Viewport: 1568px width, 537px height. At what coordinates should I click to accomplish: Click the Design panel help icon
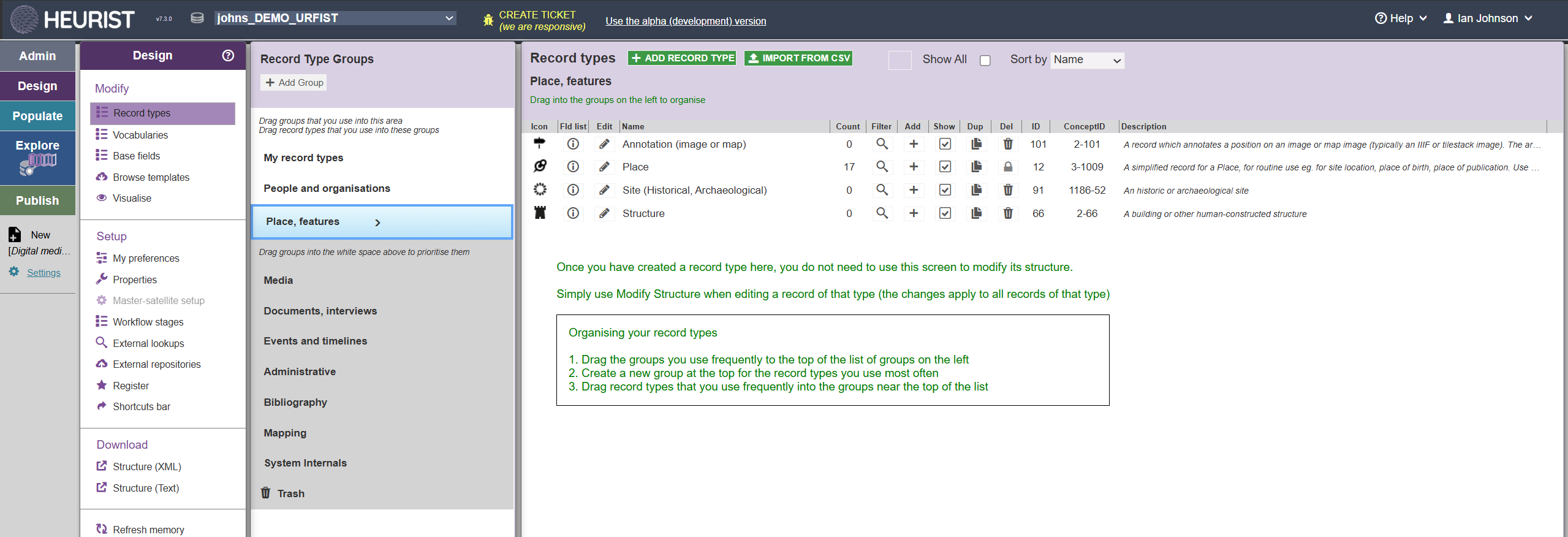[228, 55]
